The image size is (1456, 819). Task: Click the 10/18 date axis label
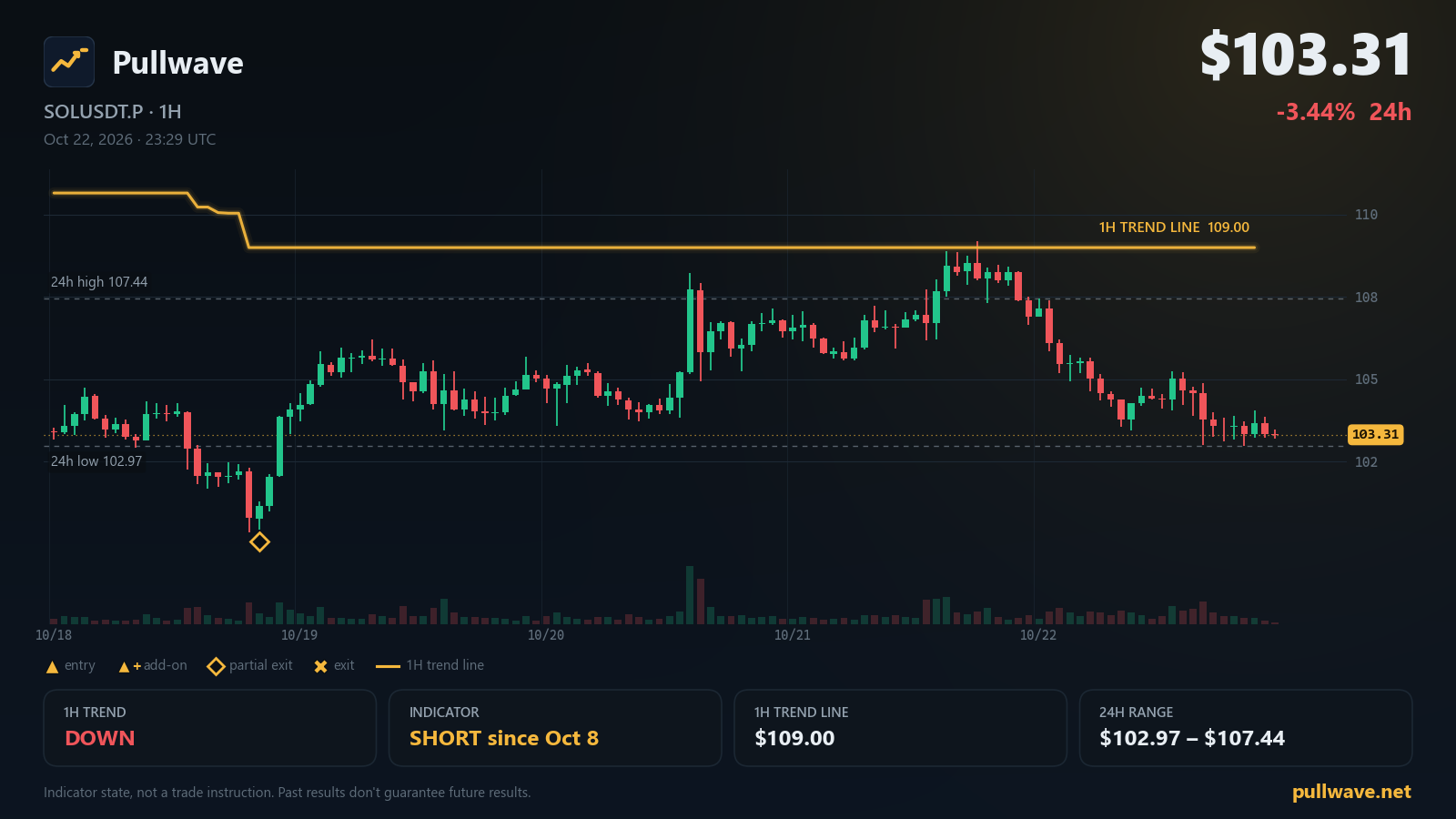click(x=54, y=635)
